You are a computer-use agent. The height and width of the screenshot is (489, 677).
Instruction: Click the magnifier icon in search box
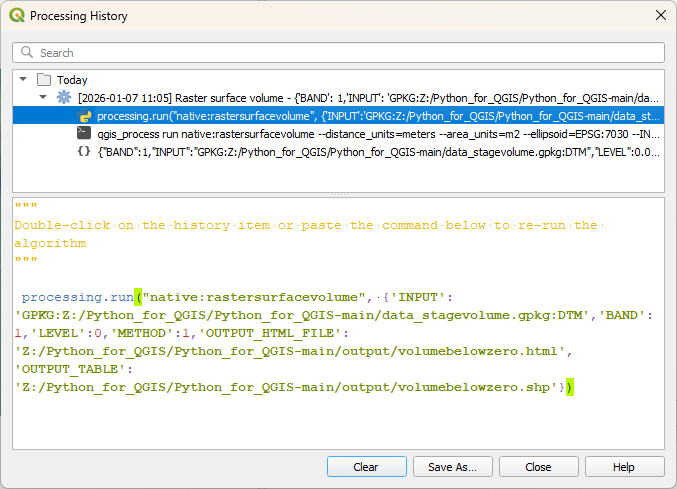[x=27, y=53]
